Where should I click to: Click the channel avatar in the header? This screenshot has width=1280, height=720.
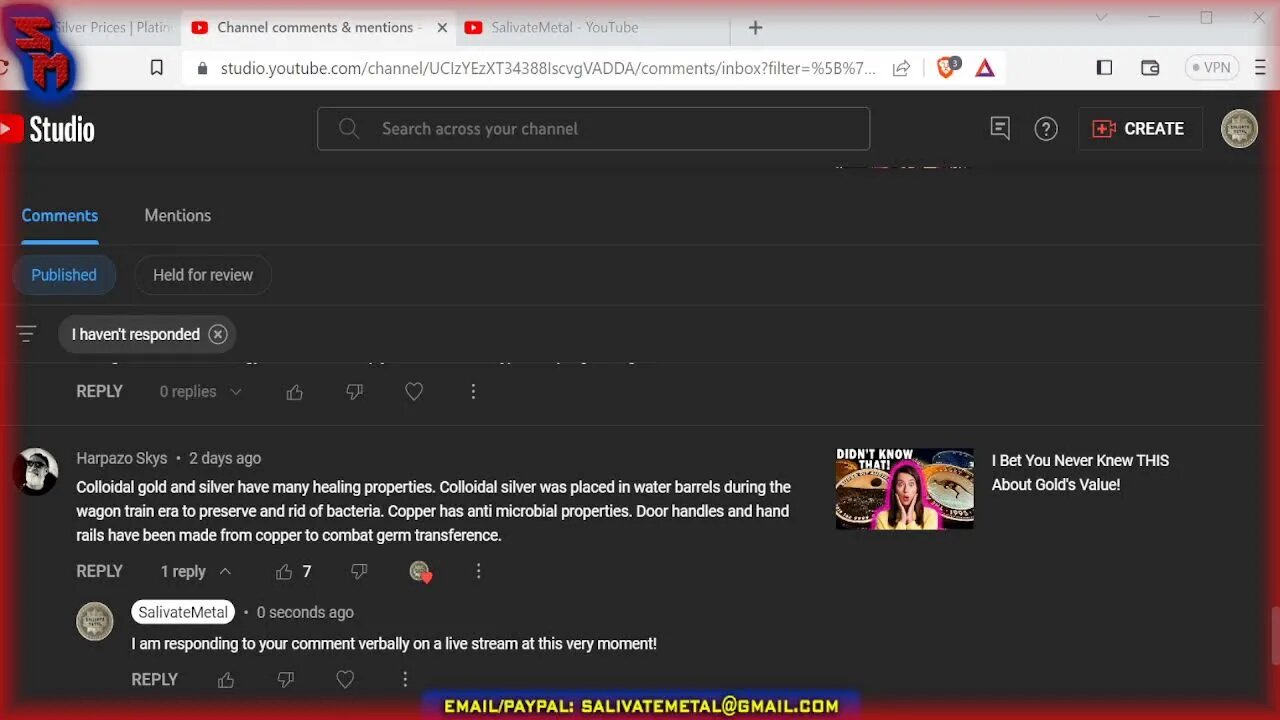pyautogui.click(x=1239, y=129)
